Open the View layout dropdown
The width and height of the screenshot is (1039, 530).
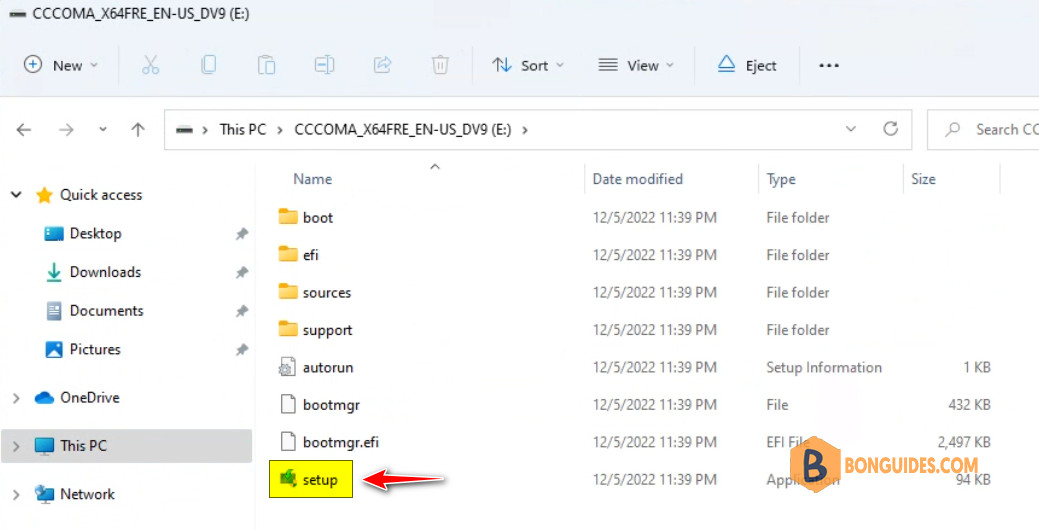click(x=635, y=65)
